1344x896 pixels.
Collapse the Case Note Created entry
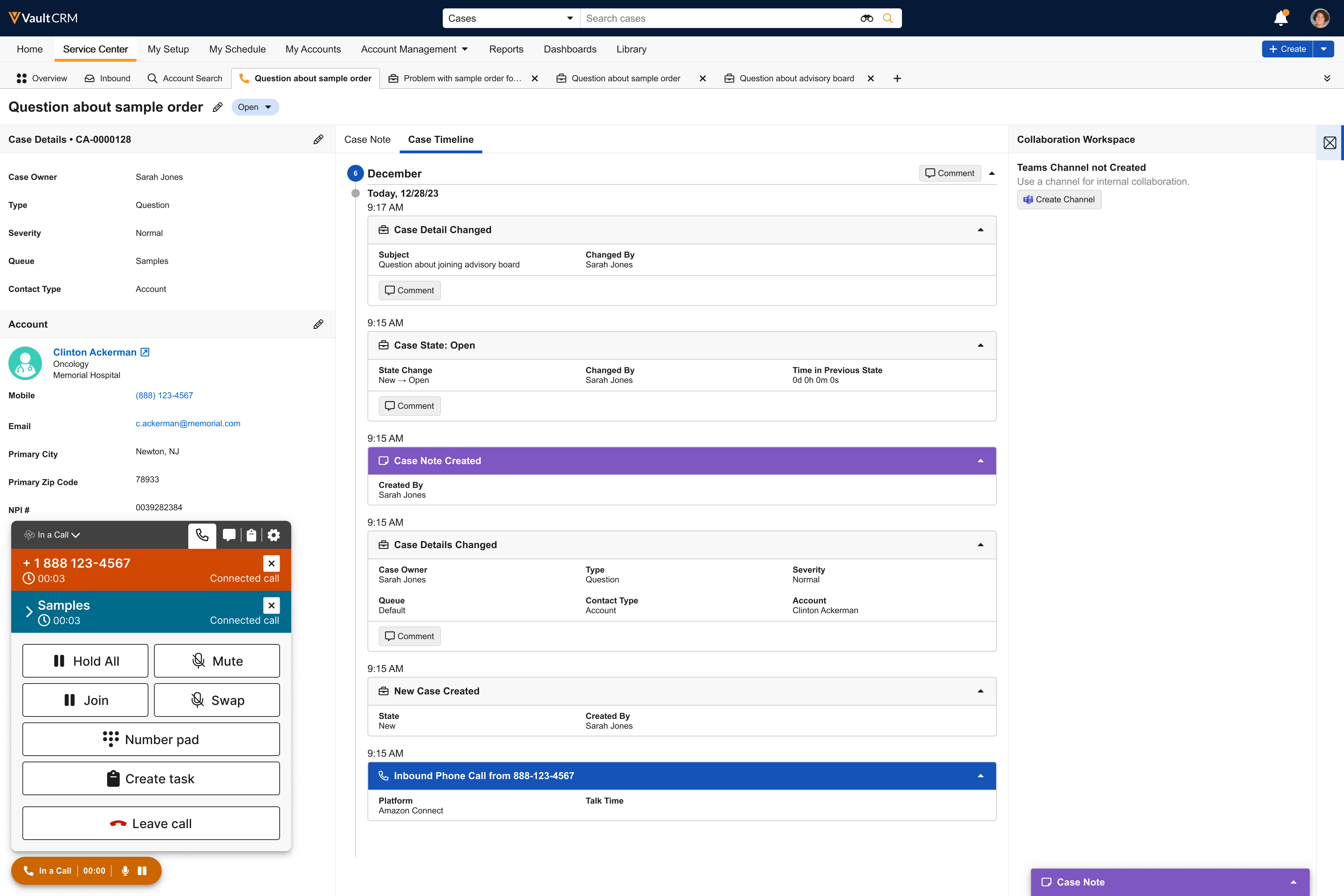[x=981, y=461]
